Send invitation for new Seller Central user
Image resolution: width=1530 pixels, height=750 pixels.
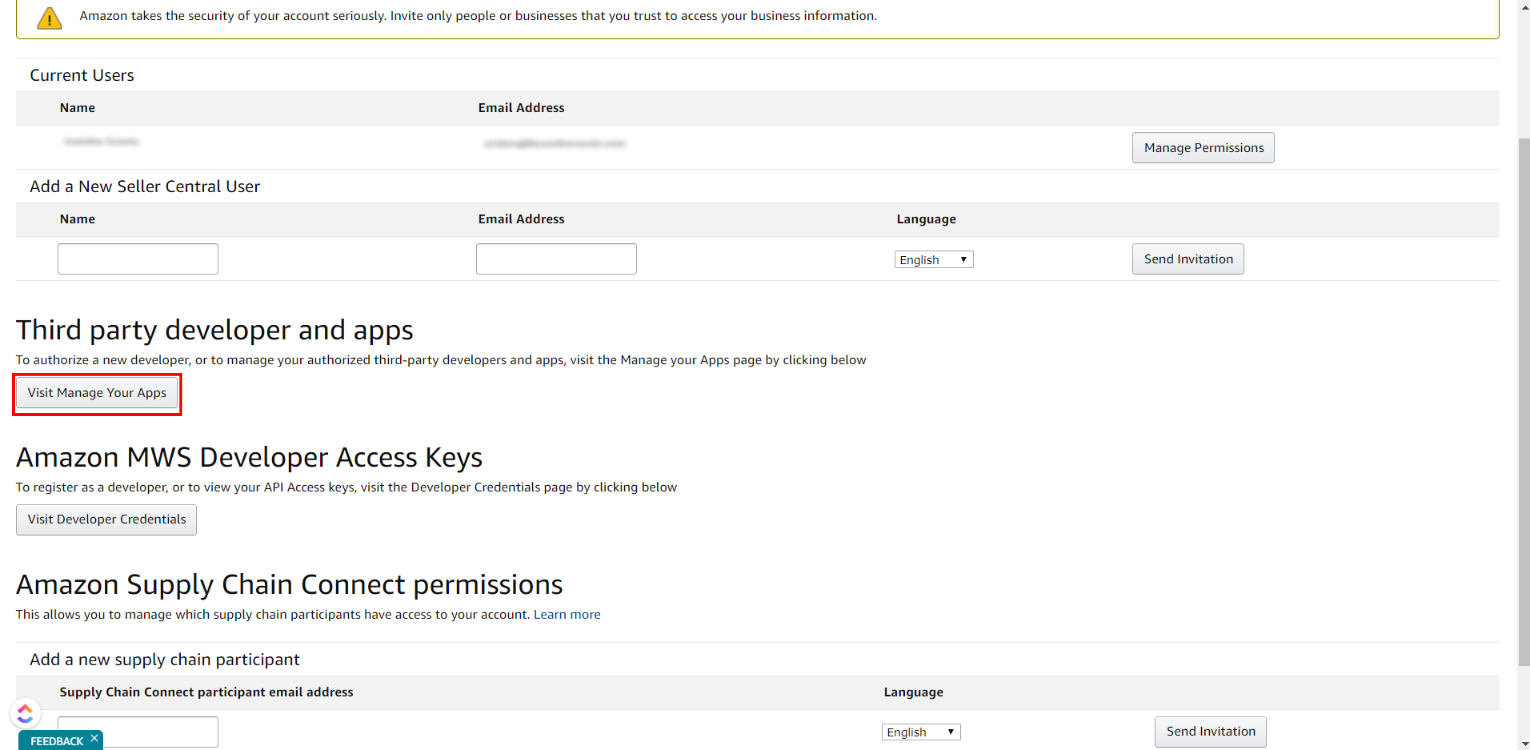(1188, 259)
